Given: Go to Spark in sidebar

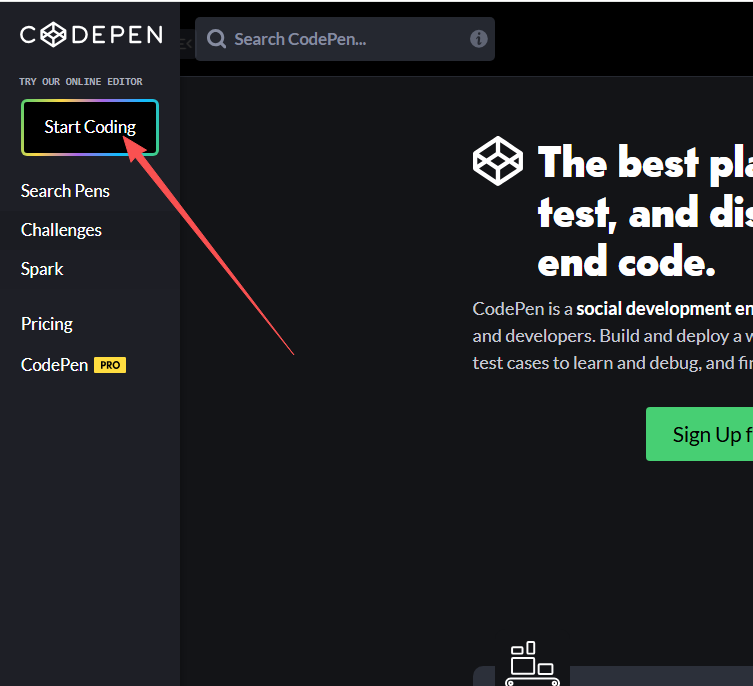Looking at the screenshot, I should (42, 269).
